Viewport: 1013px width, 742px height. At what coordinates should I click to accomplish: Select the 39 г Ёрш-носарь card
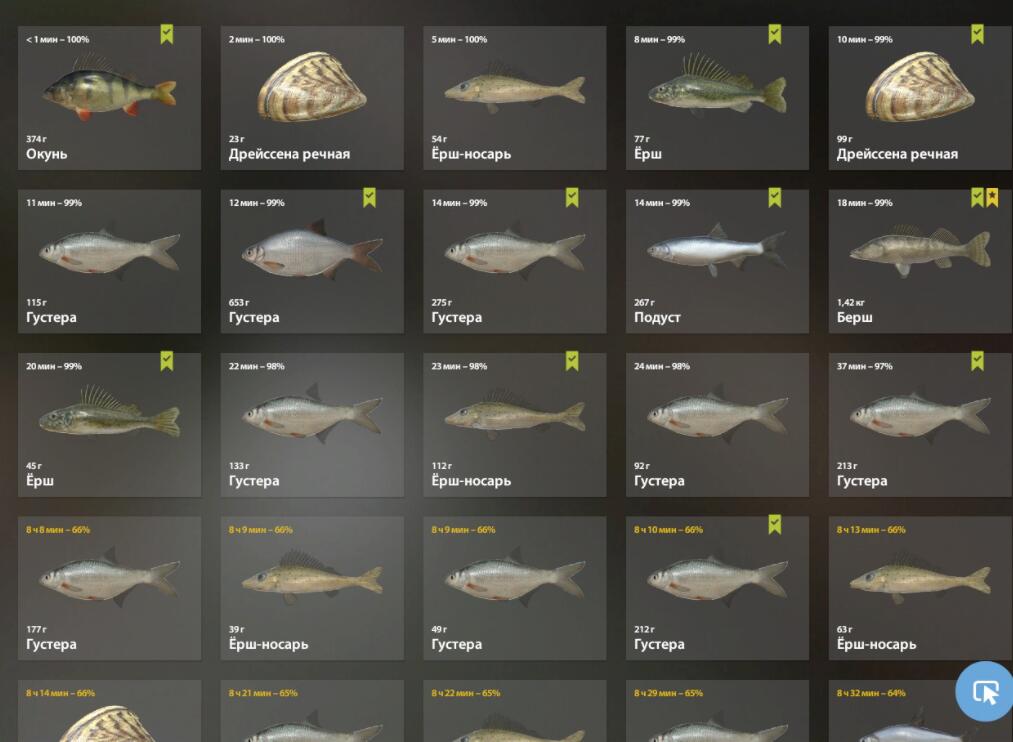(312, 588)
